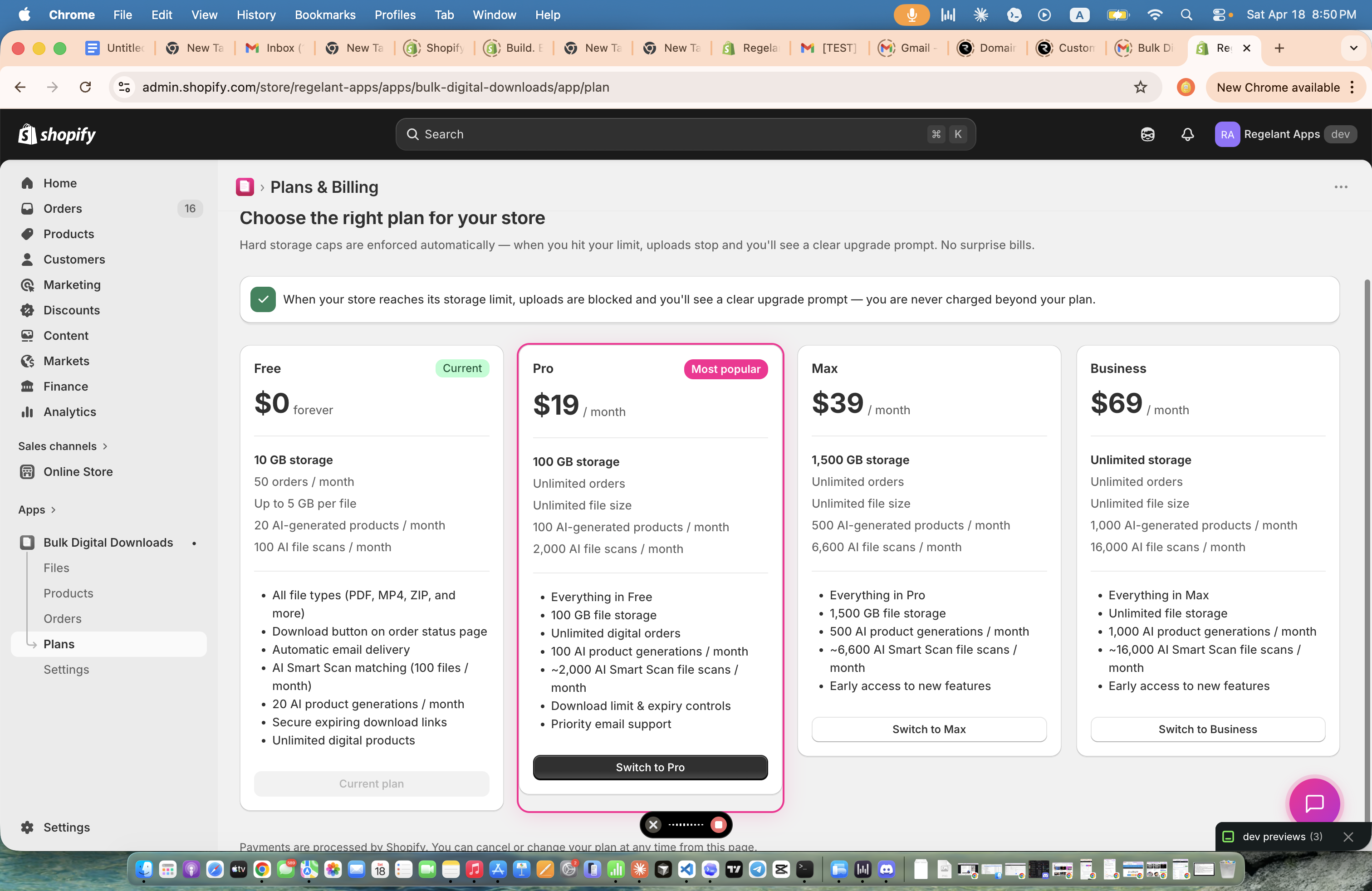This screenshot has height=891, width=1372.
Task: Open the Analytics section
Action: (70, 411)
